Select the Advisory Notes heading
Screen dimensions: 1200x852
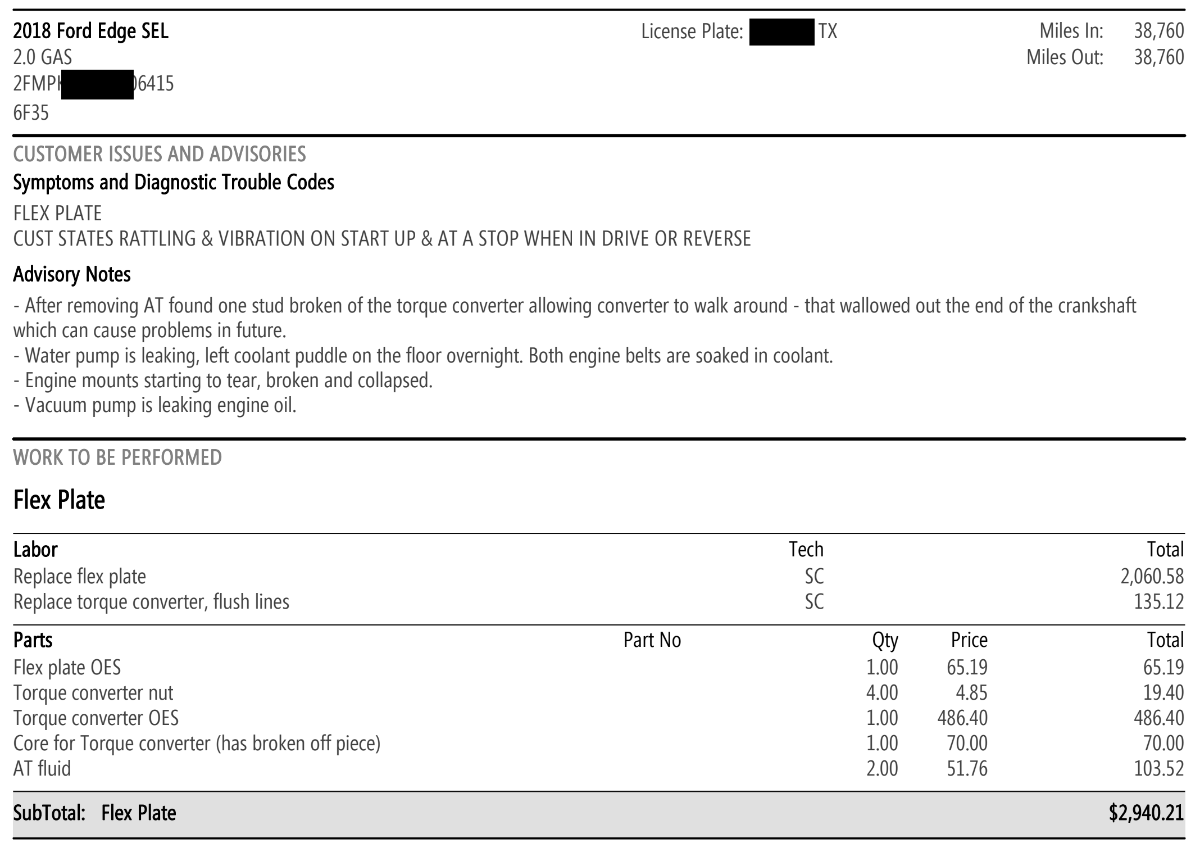point(72,274)
